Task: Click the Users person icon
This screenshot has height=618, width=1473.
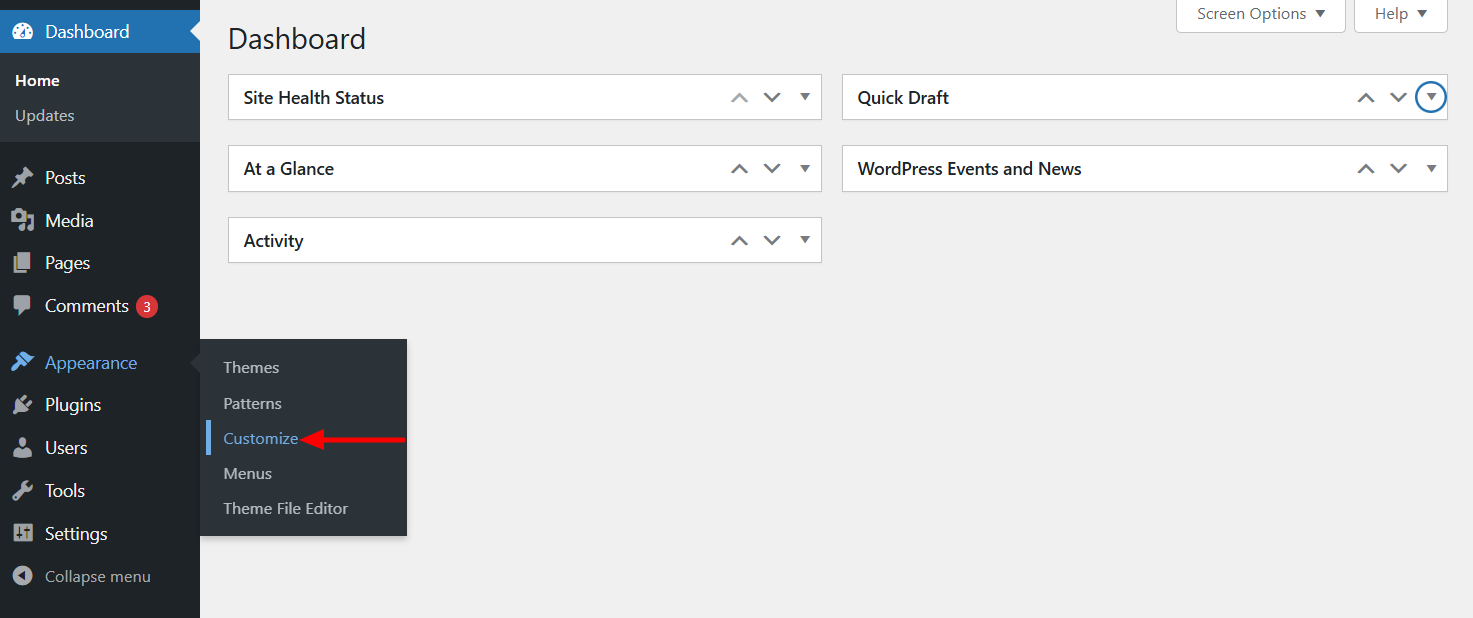Action: tap(22, 448)
